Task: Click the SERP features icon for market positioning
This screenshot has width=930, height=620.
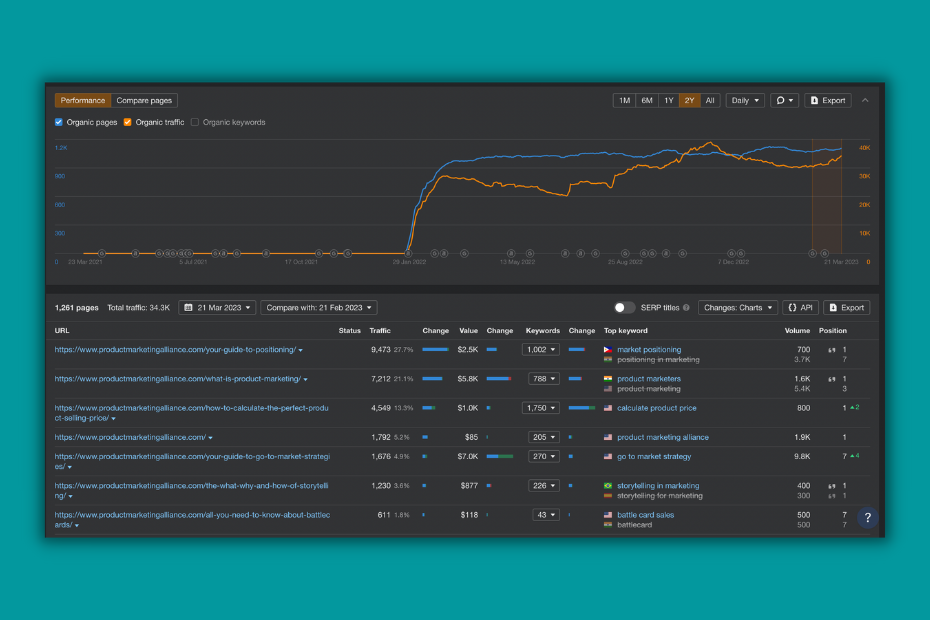Action: coord(832,350)
